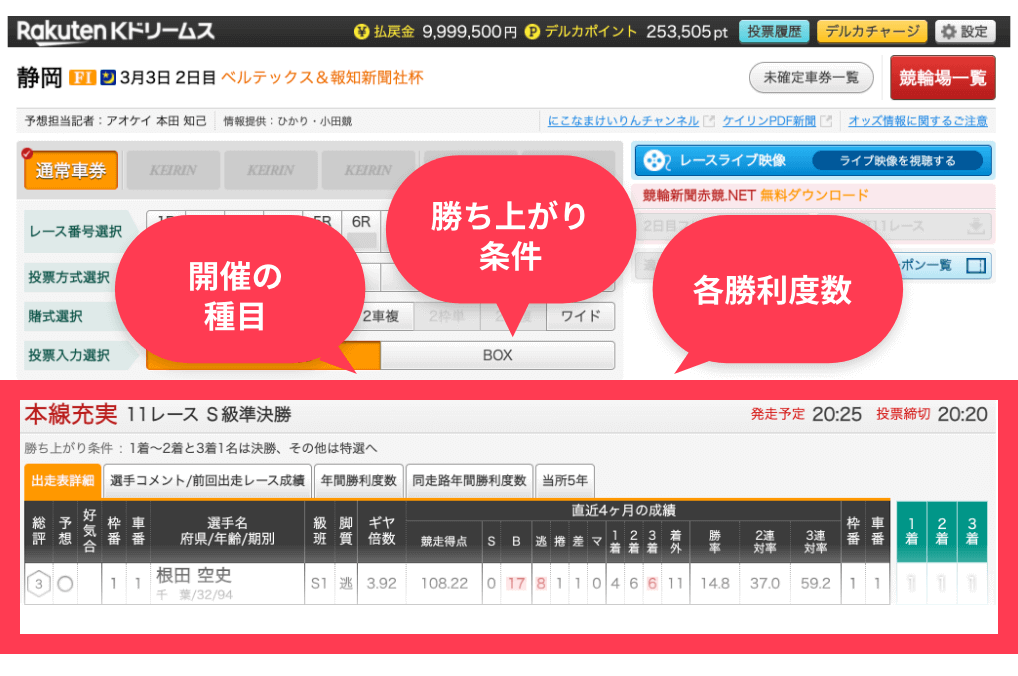Screen dimensions: 1018x676
Task: Open the 当所5年 tab
Action: tap(565, 481)
